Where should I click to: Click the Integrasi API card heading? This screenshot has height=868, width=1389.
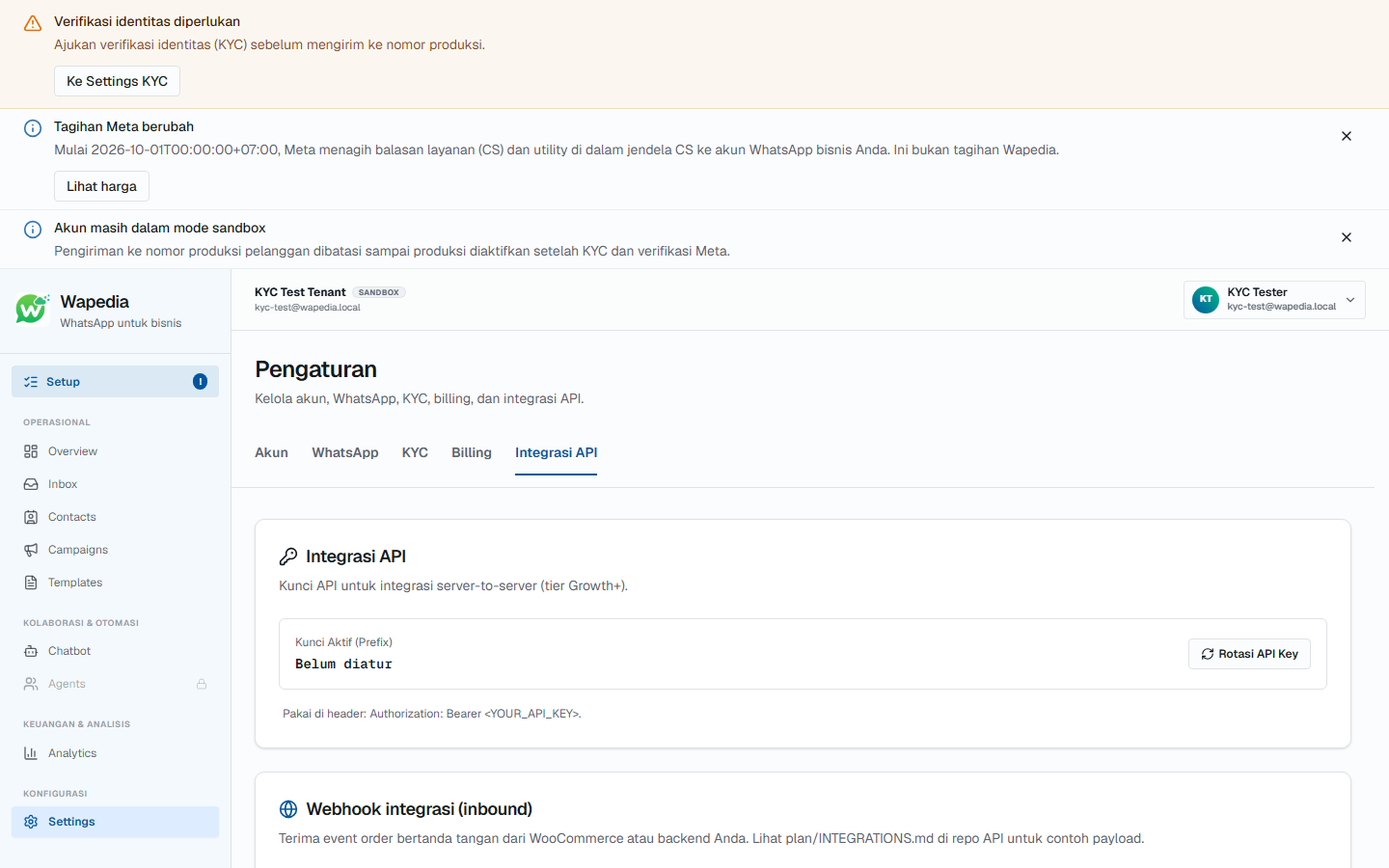[x=356, y=556]
